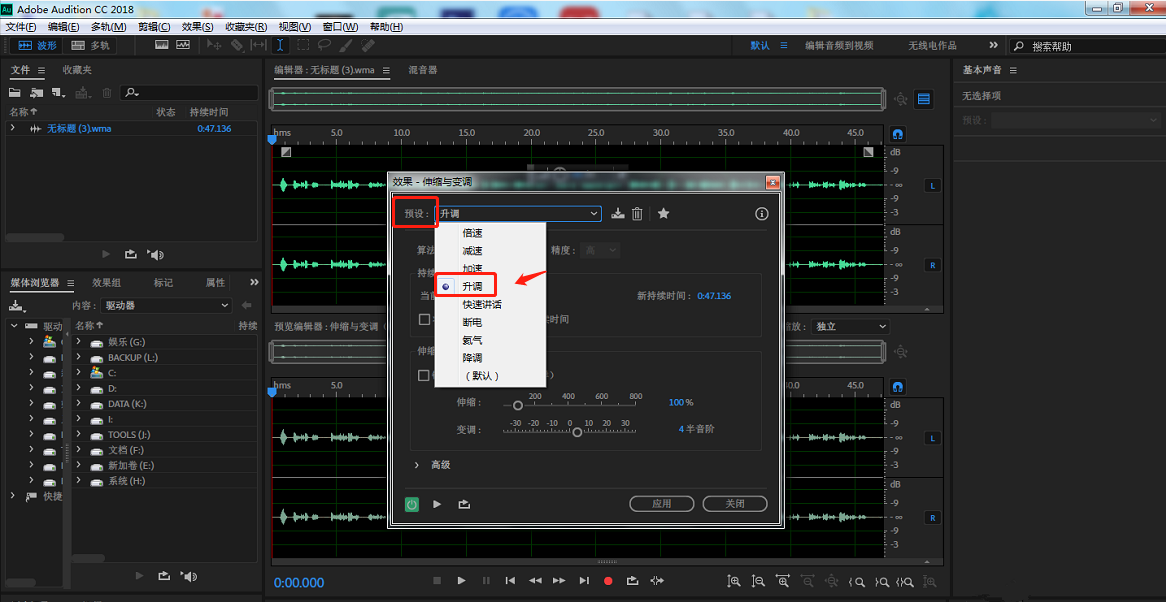
Task: Switch to the 收藏夹 tab
Action: tap(77, 70)
